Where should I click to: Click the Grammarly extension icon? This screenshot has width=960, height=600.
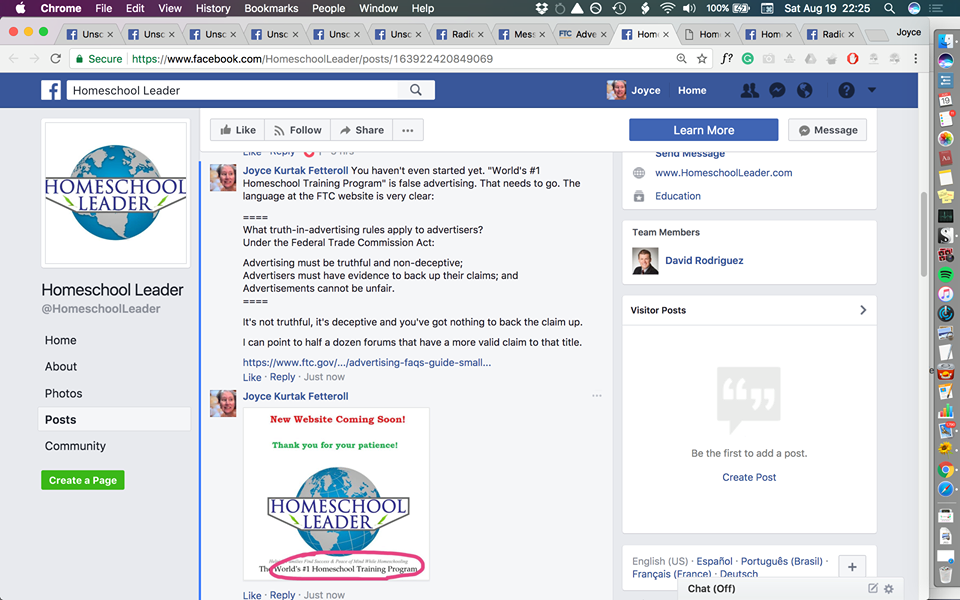pos(748,59)
